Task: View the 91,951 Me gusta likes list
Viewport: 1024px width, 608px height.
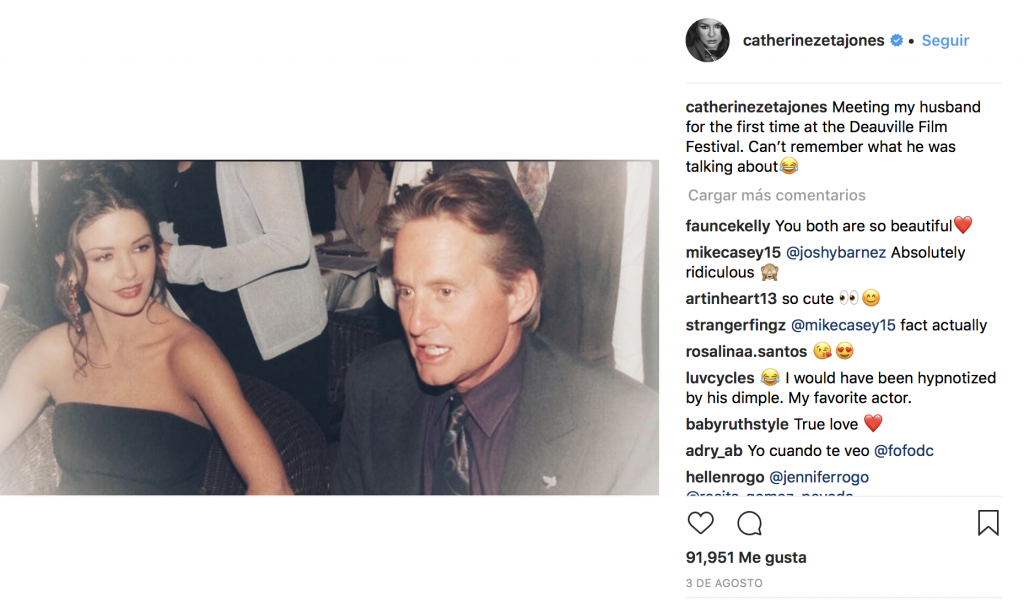Action: click(746, 558)
